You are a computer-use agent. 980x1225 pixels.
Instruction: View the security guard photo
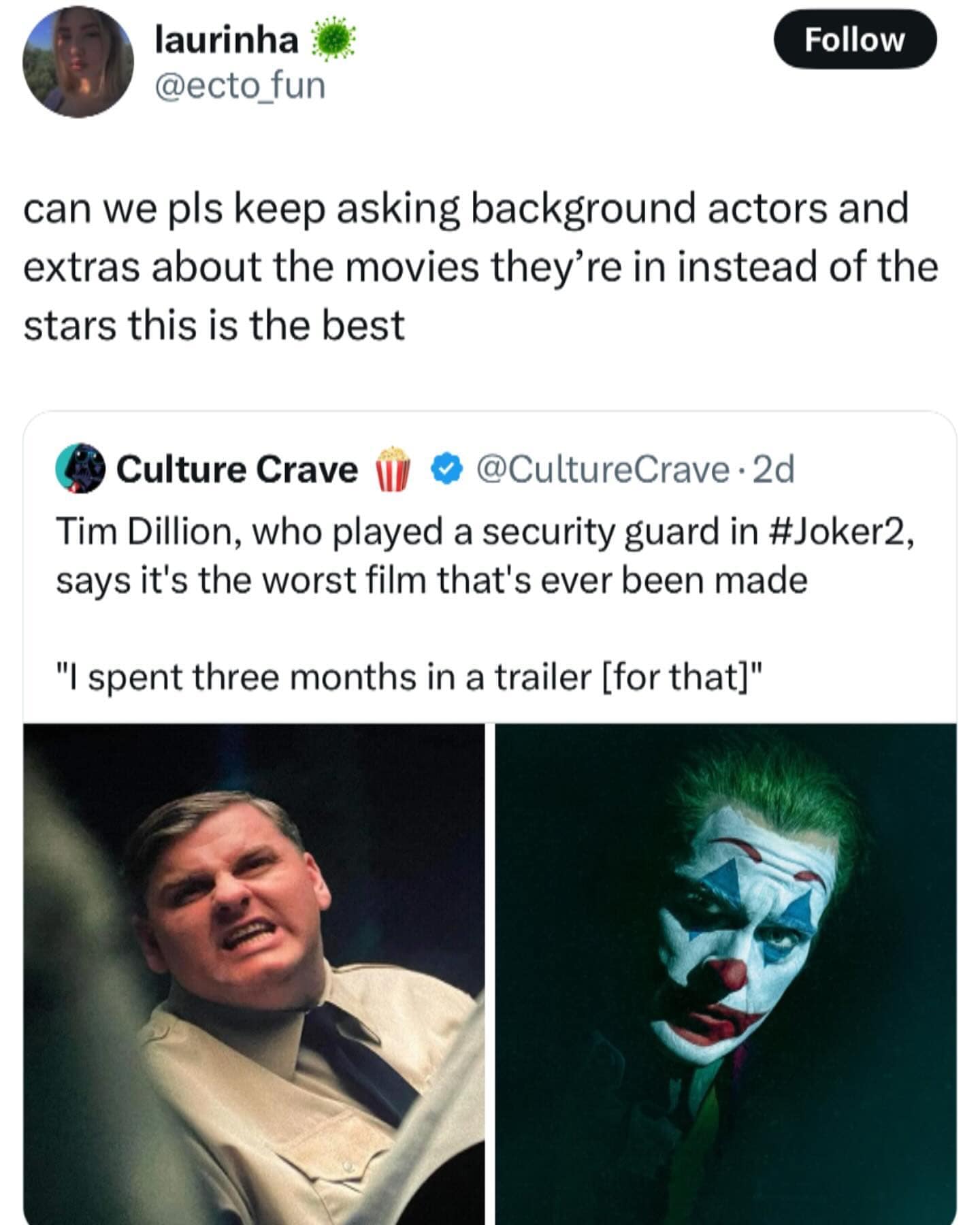pos(254,973)
